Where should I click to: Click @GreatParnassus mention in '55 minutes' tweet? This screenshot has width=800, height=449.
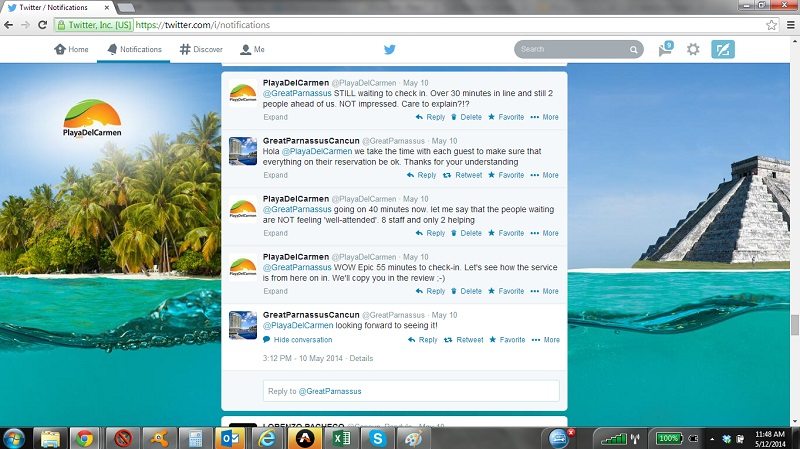click(x=297, y=267)
